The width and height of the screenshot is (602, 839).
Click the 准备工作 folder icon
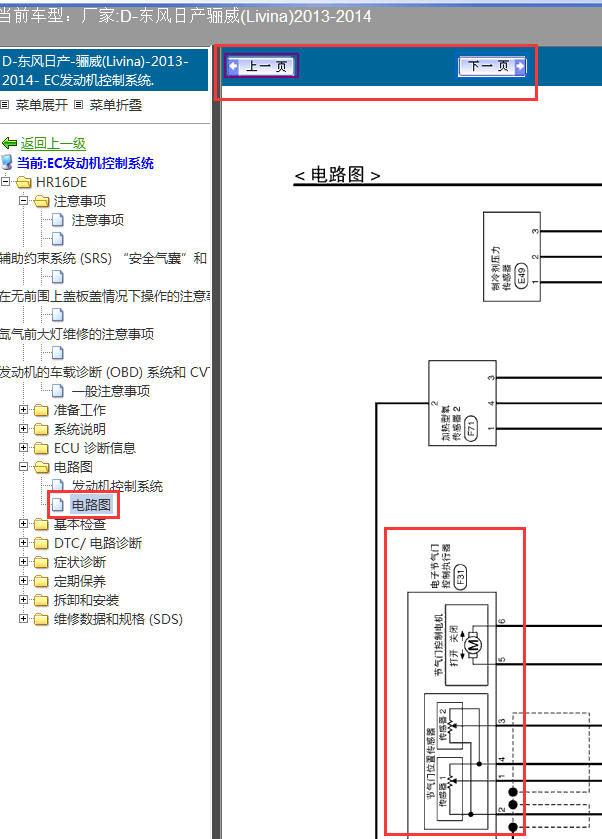click(41, 410)
